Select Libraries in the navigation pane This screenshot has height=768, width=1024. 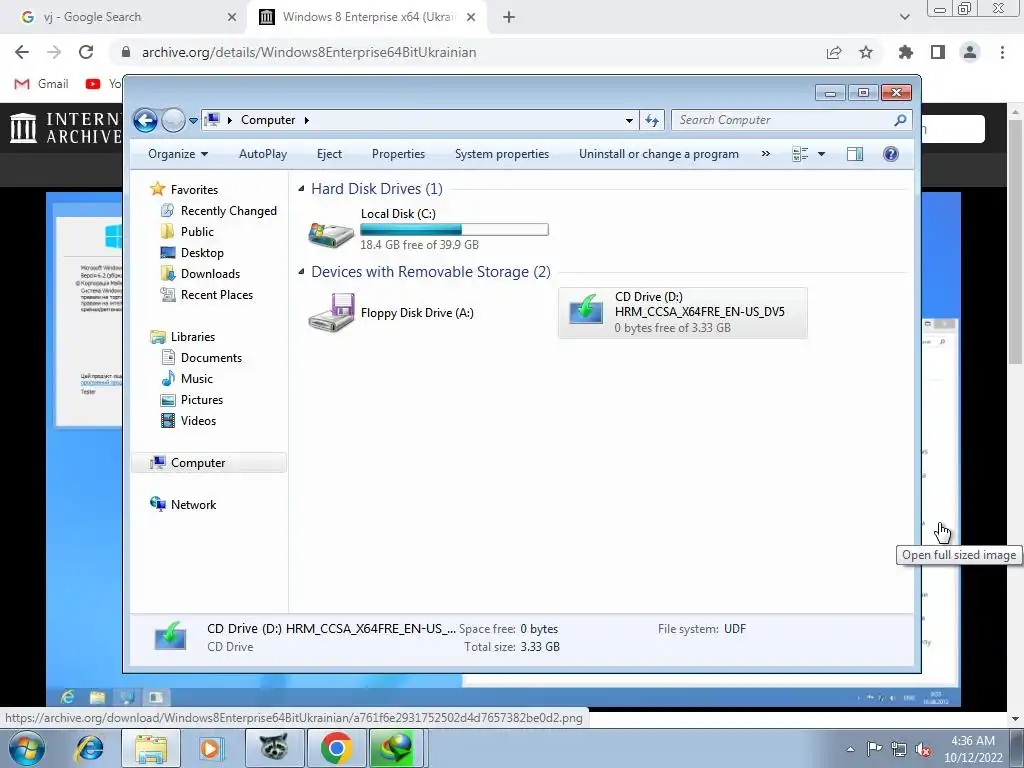point(193,337)
